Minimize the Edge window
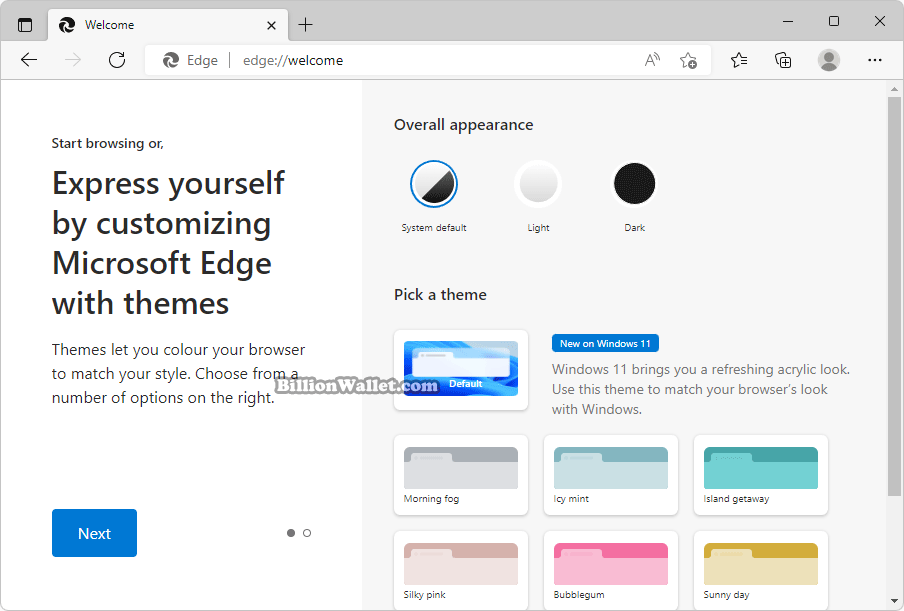 tap(788, 21)
